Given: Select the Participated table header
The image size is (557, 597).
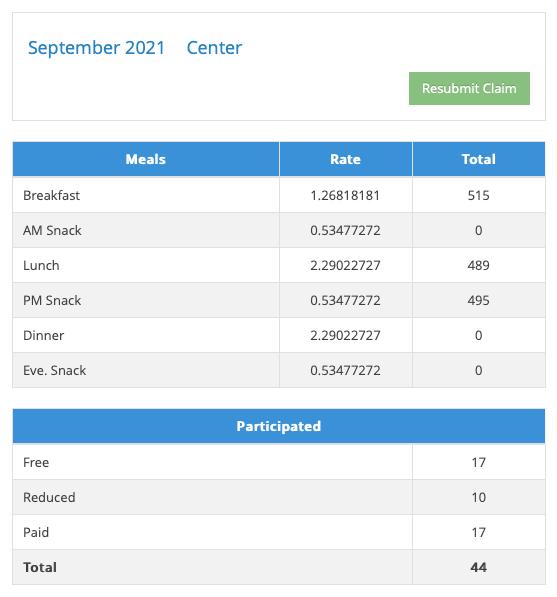Looking at the screenshot, I should click(279, 426).
